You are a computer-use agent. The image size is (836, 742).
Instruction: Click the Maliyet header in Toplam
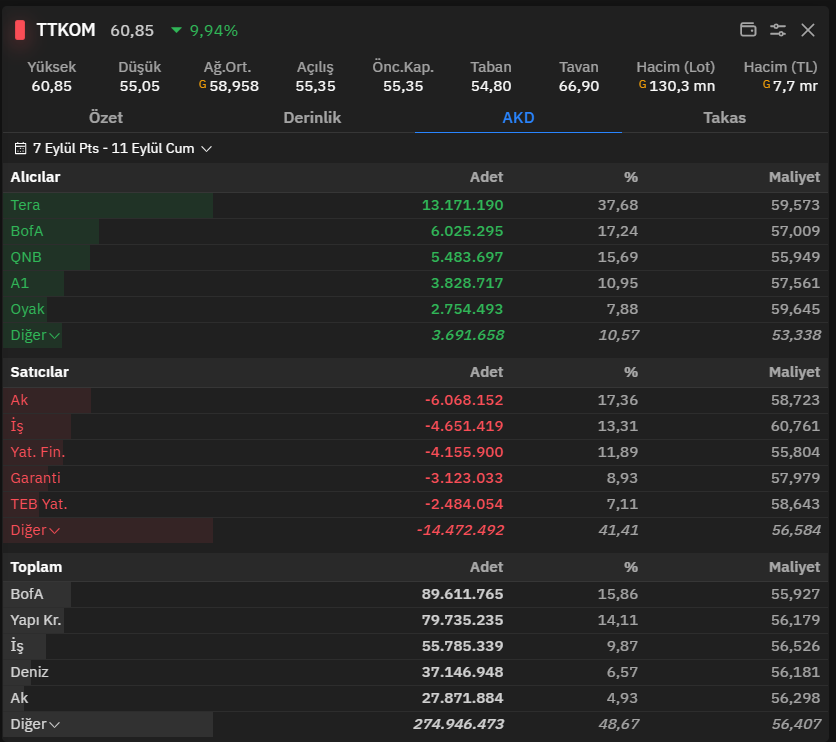794,567
